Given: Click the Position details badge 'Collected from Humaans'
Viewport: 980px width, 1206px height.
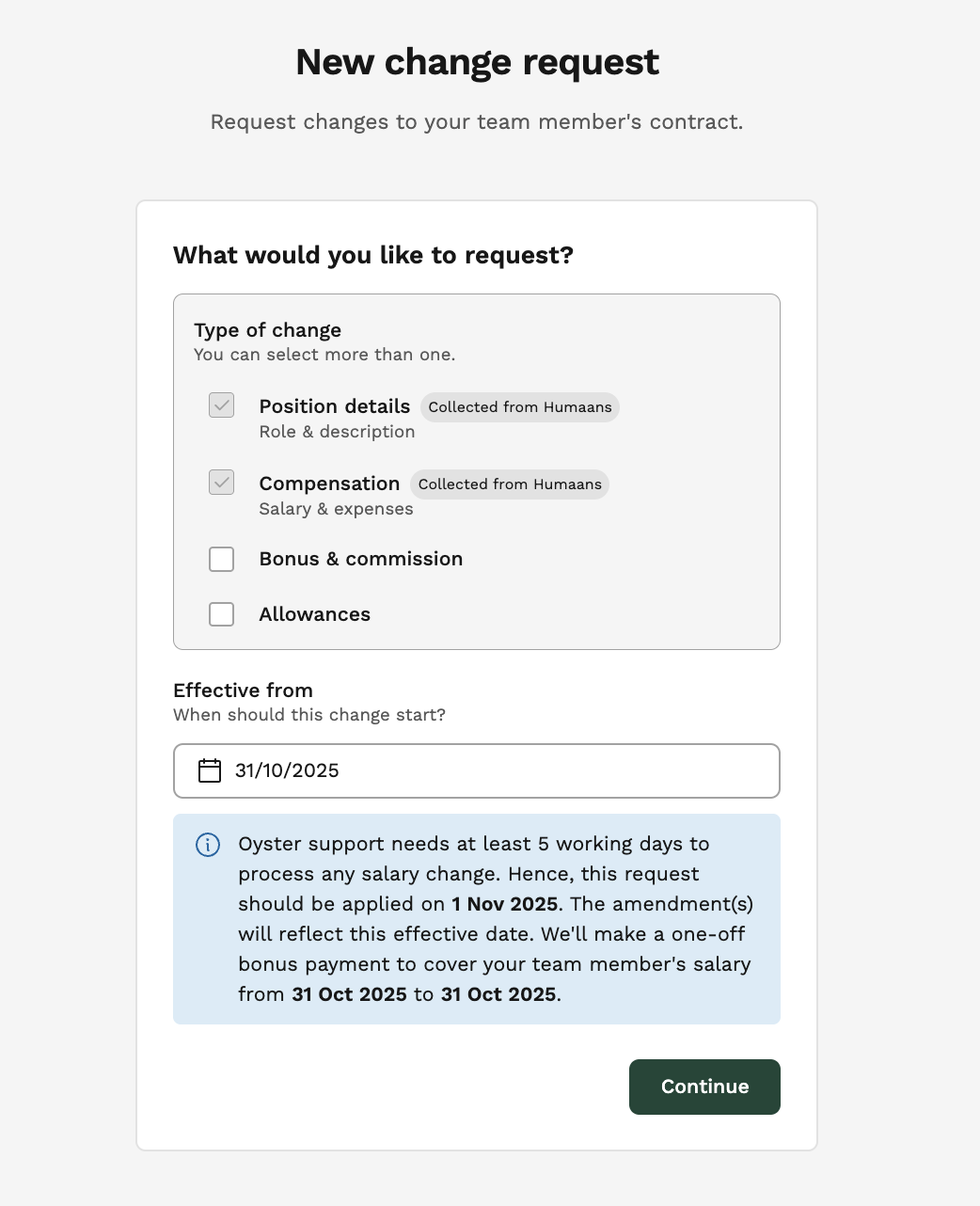Looking at the screenshot, I should click(520, 407).
